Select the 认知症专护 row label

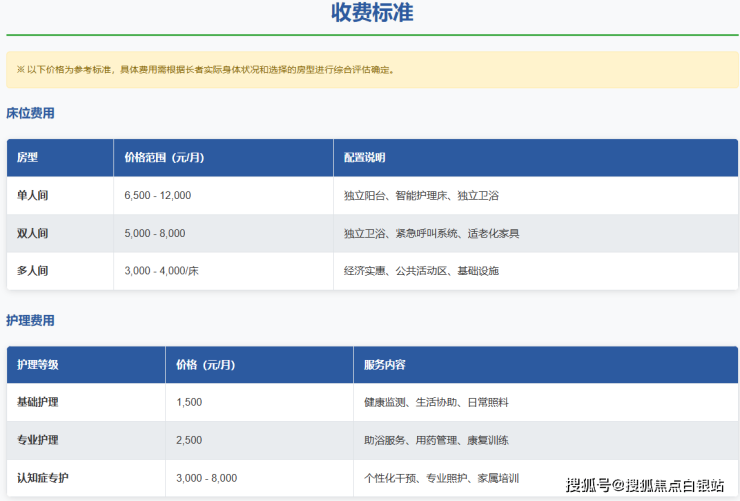43,478
